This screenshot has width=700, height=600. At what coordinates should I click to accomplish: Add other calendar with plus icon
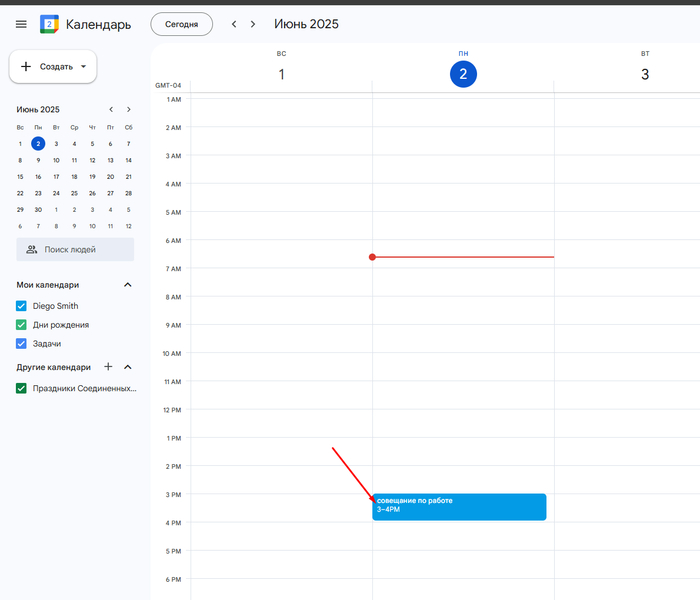pyautogui.click(x=109, y=367)
